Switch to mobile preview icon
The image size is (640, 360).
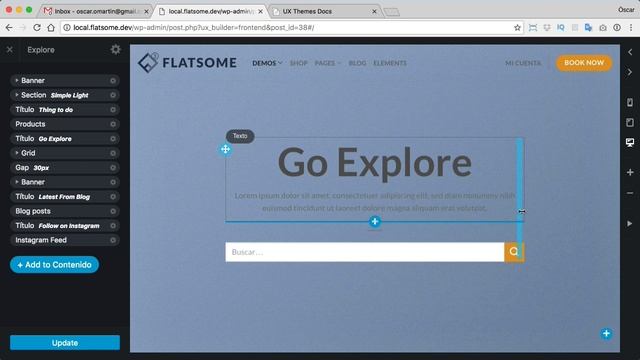630,102
